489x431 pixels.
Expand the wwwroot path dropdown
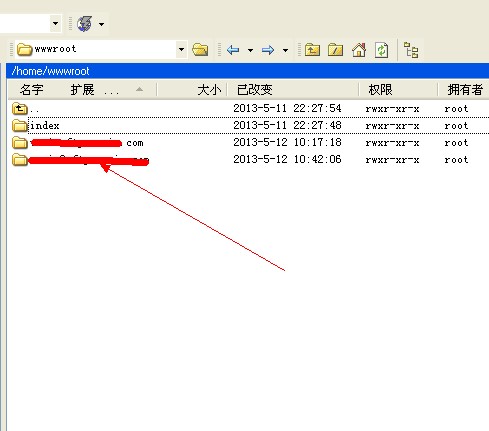point(181,49)
